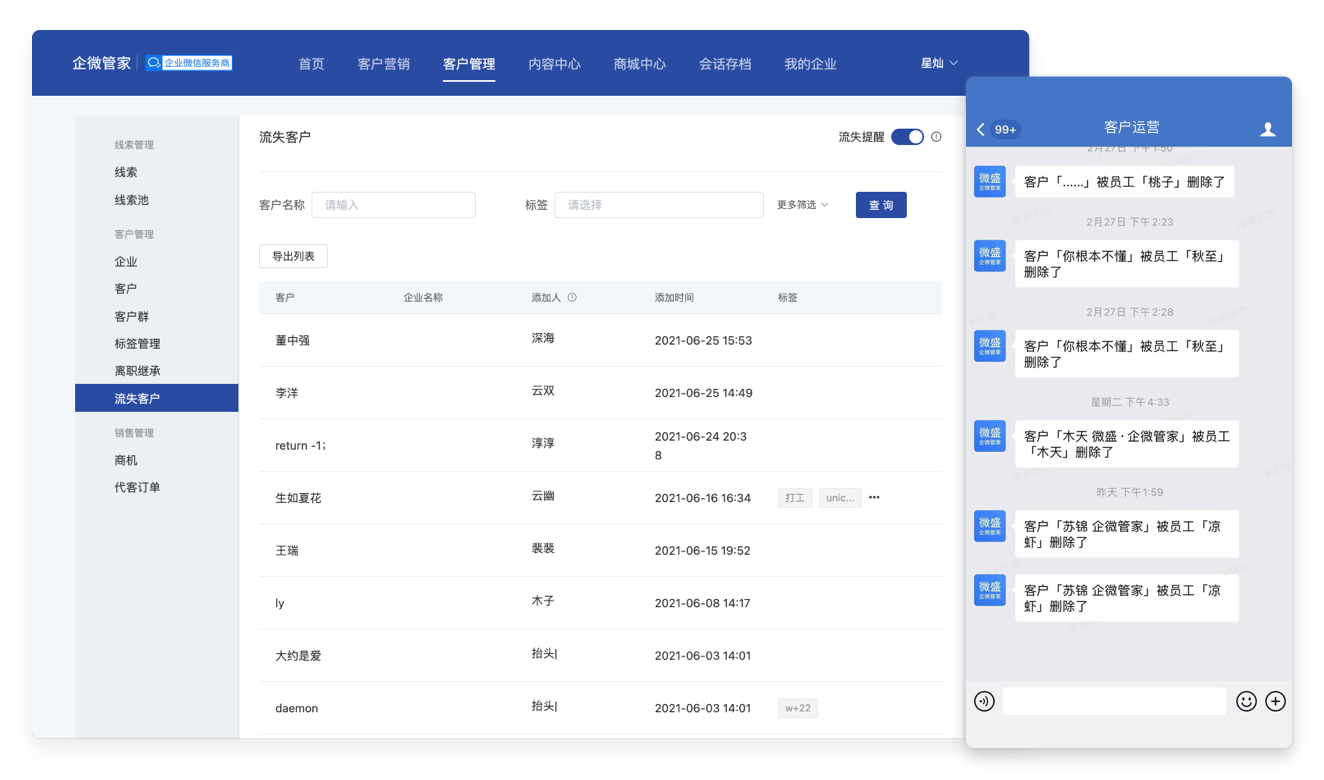This screenshot has width=1324, height=780.
Task: Open the contact profile icon in chat header
Action: click(x=1267, y=129)
